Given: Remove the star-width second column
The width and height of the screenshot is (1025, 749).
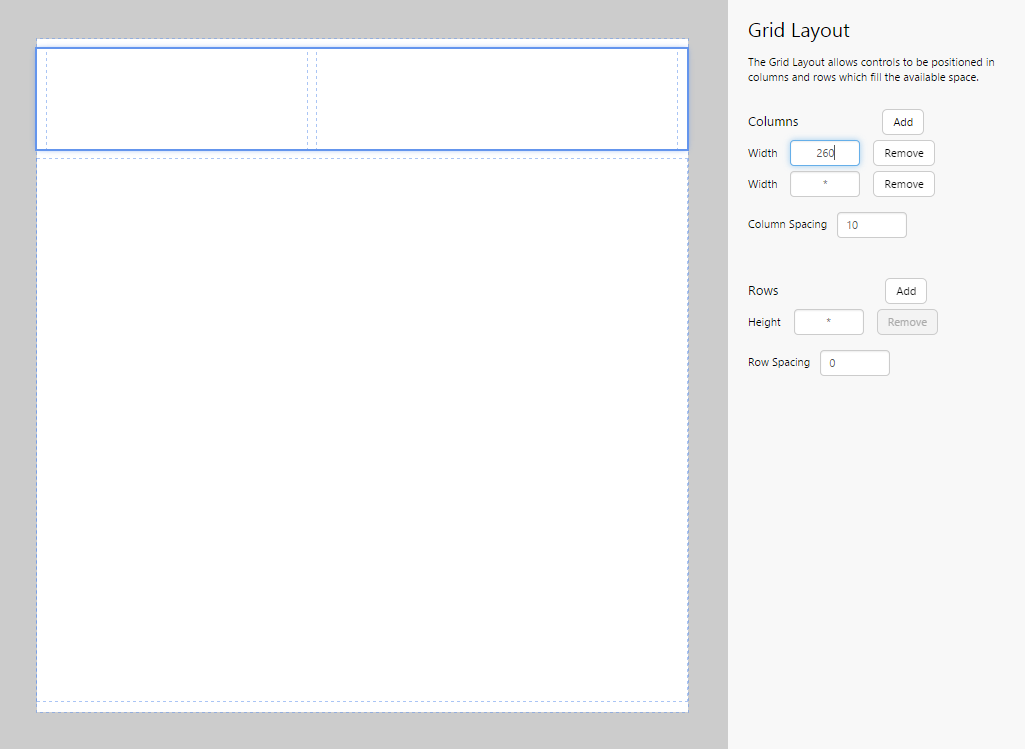Looking at the screenshot, I should point(903,183).
